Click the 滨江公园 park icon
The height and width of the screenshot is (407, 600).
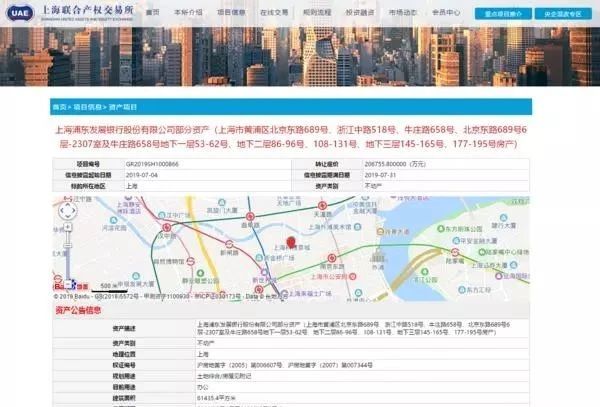coord(424,272)
